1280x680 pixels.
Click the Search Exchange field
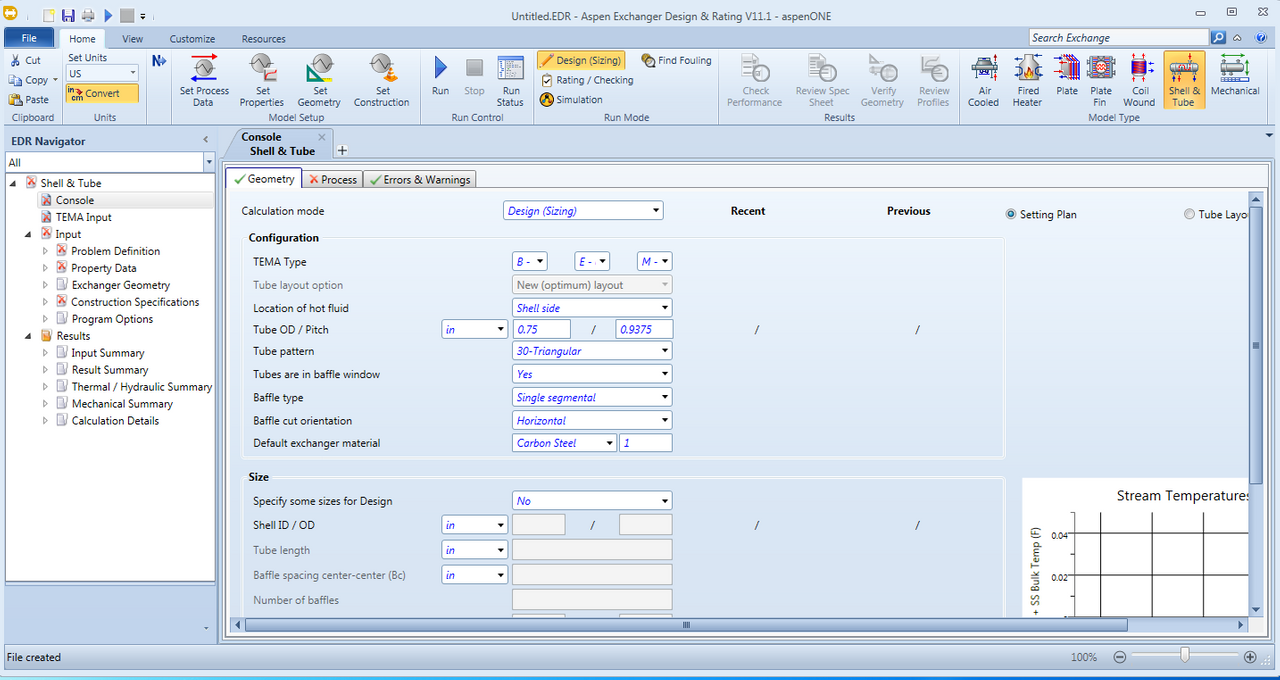(x=1118, y=37)
